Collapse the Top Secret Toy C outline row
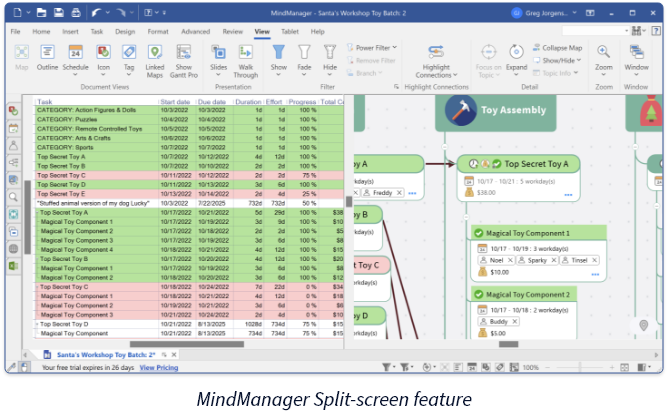The width and height of the screenshot is (668, 414). 37,287
